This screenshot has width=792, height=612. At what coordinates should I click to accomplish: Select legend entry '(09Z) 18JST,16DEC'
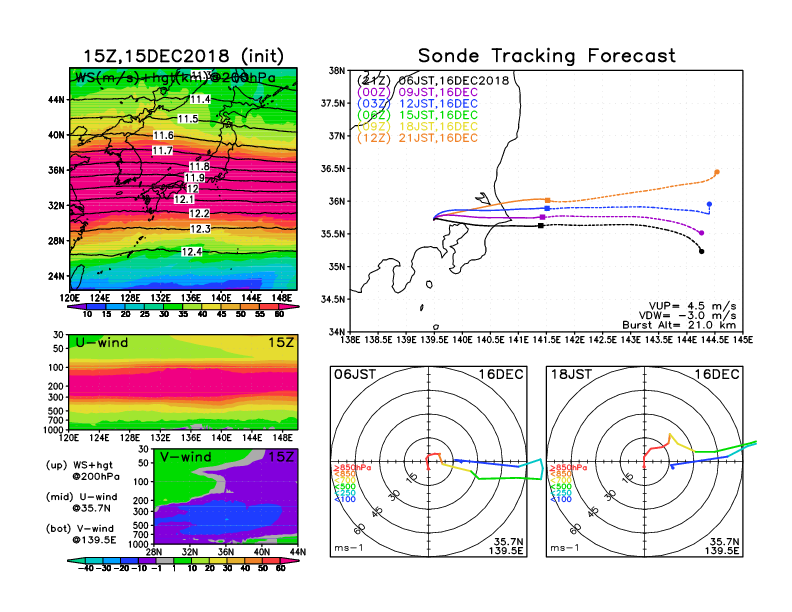pos(417,127)
